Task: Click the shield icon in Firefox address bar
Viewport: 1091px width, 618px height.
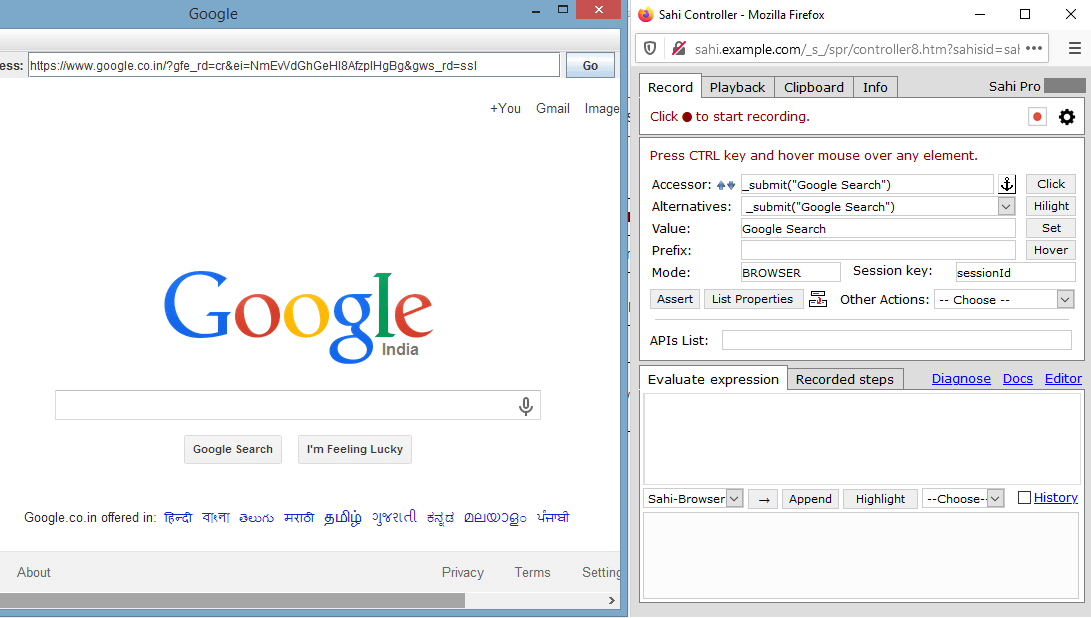Action: tap(650, 48)
